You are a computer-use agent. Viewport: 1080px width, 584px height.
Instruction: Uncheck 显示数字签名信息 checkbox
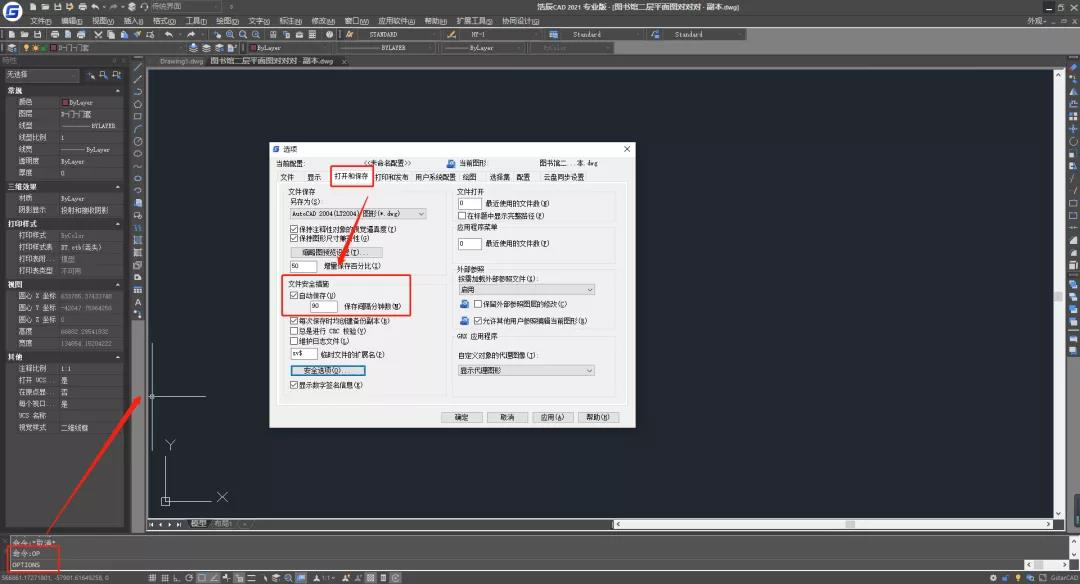tap(294, 385)
